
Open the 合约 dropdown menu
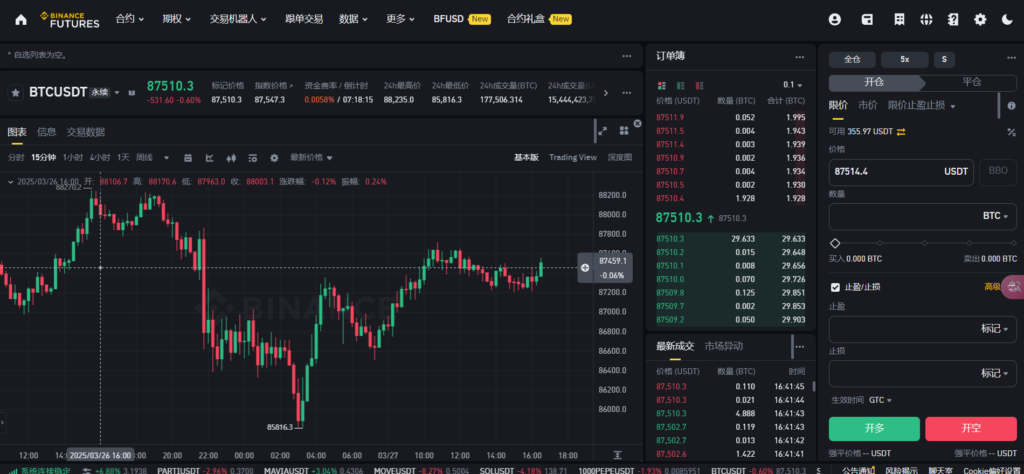tap(130, 19)
